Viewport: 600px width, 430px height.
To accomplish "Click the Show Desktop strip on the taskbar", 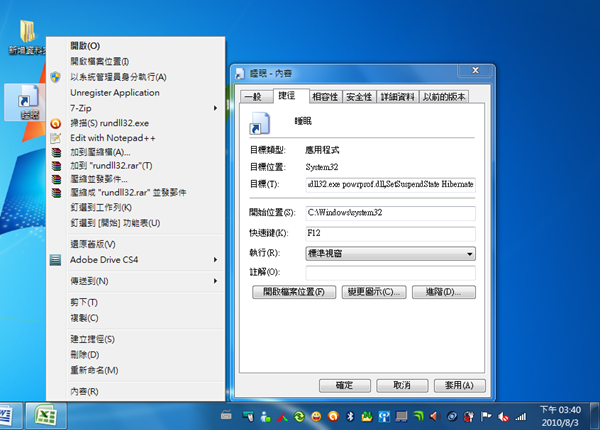I will (595, 416).
